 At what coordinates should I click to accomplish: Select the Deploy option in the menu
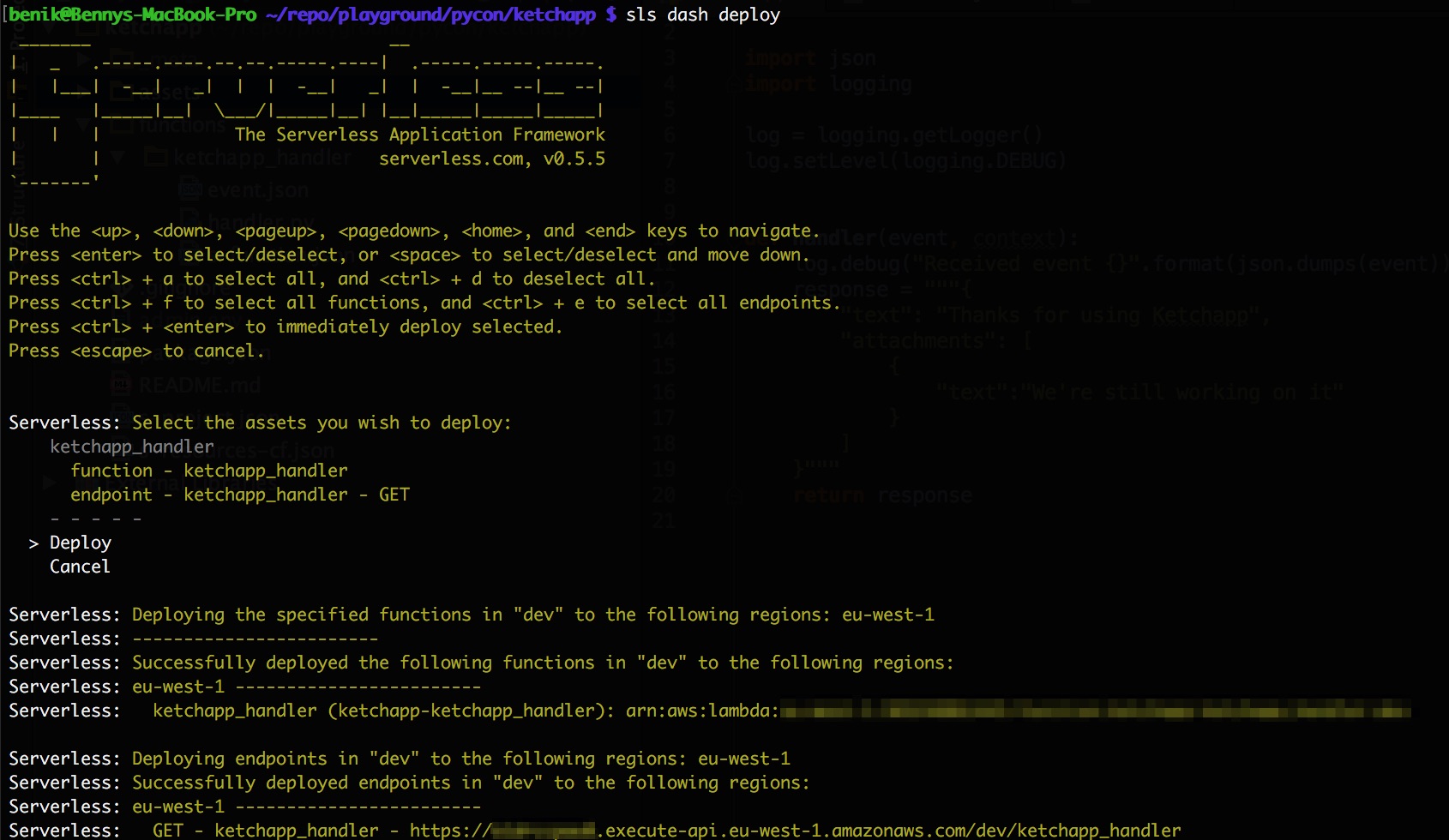(x=81, y=543)
